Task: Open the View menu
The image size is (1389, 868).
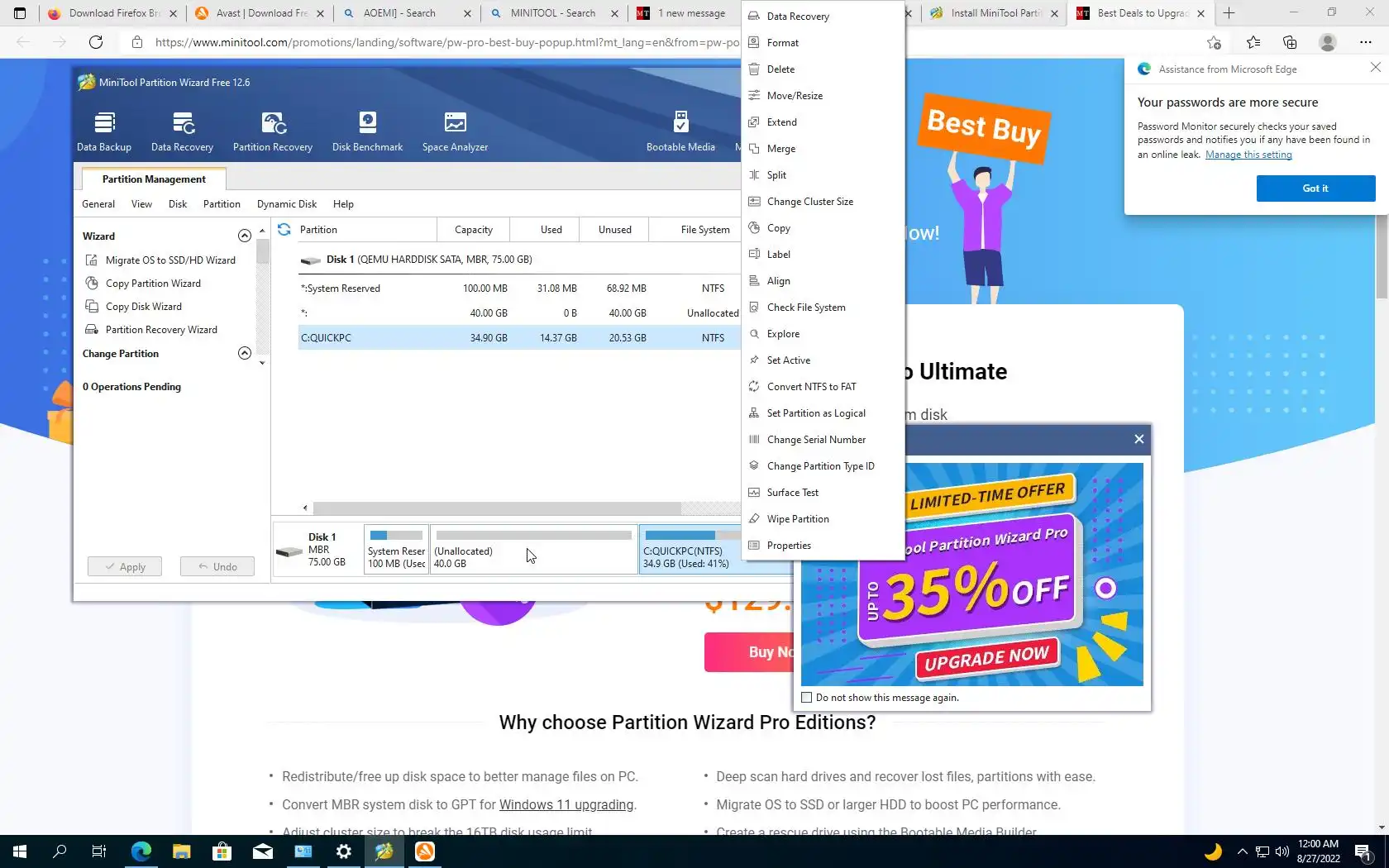Action: pyautogui.click(x=141, y=204)
